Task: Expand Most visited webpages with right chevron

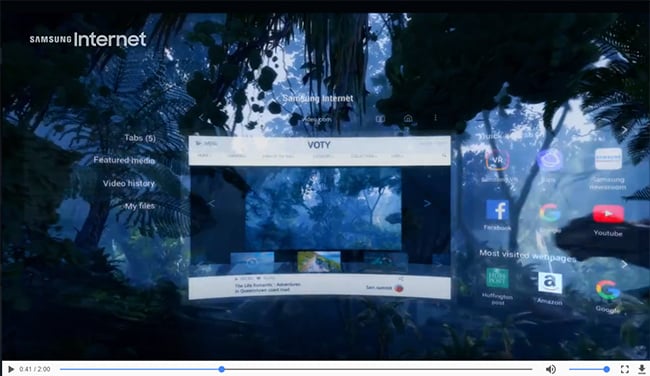Action: pyautogui.click(x=624, y=264)
